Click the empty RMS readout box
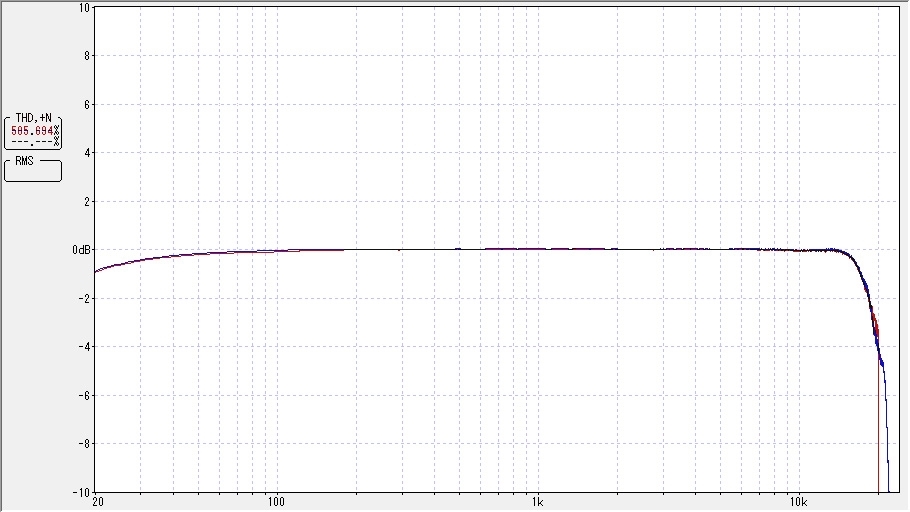The image size is (910, 512). 33,171
